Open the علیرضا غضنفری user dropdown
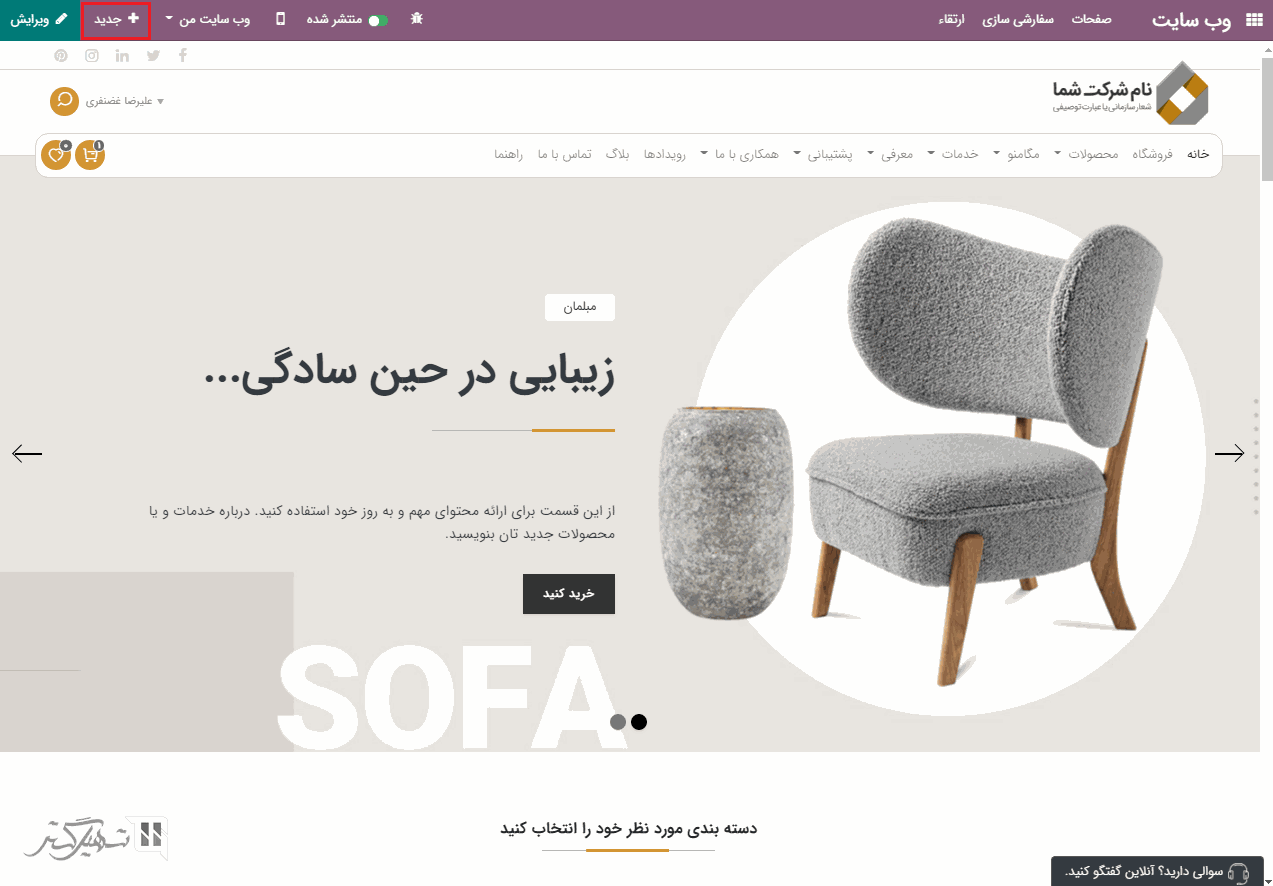 click(x=125, y=101)
